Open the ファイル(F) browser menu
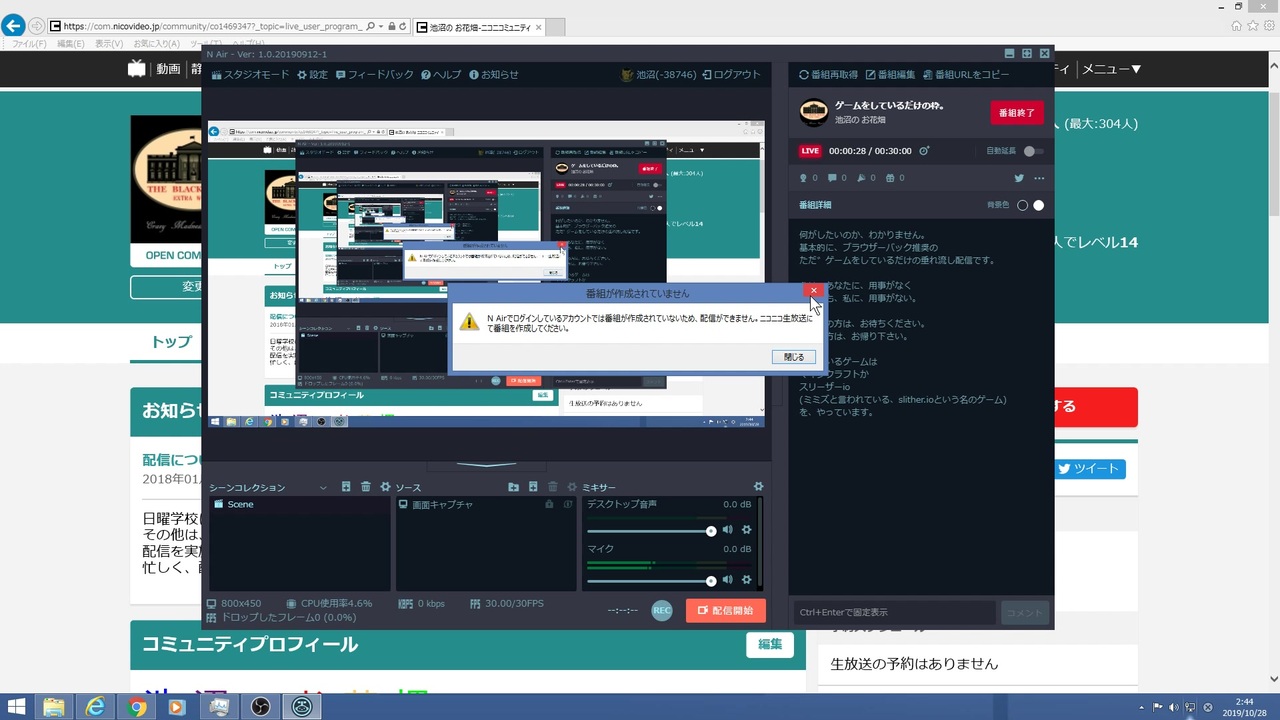1280x720 pixels. (28, 44)
